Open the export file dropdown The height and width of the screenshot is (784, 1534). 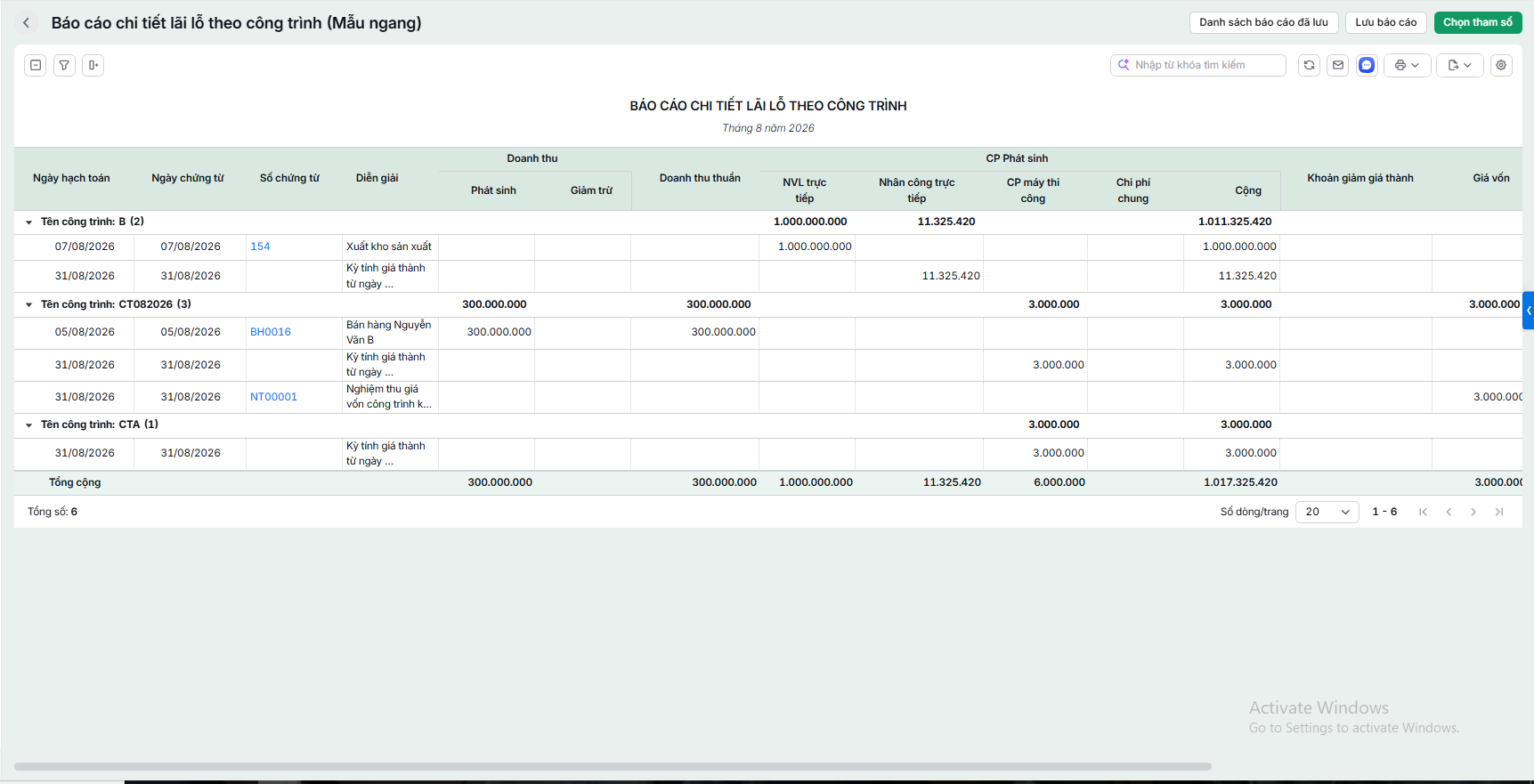[x=1460, y=65]
